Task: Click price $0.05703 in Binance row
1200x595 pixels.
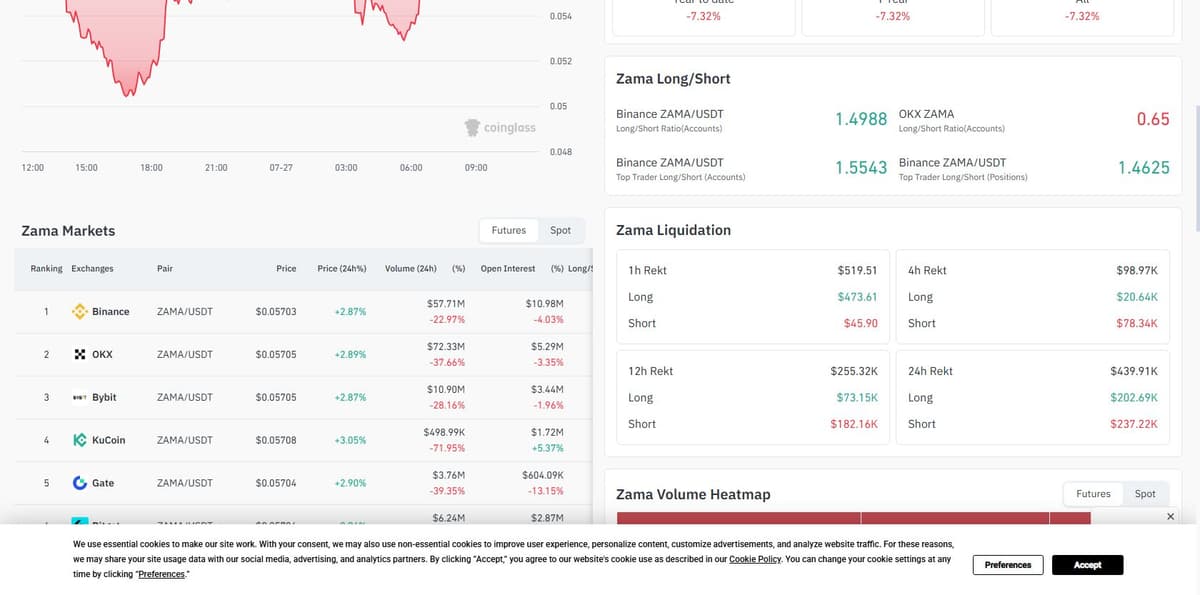Action: (276, 312)
